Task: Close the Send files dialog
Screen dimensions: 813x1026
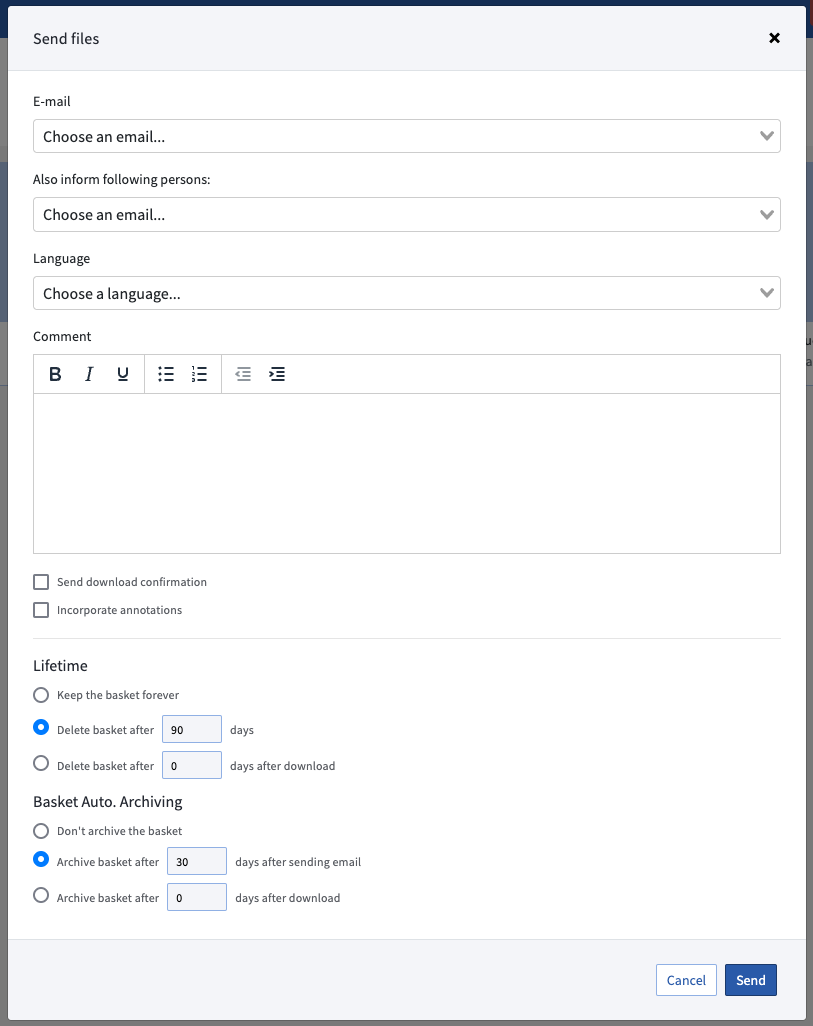Action: 774,38
